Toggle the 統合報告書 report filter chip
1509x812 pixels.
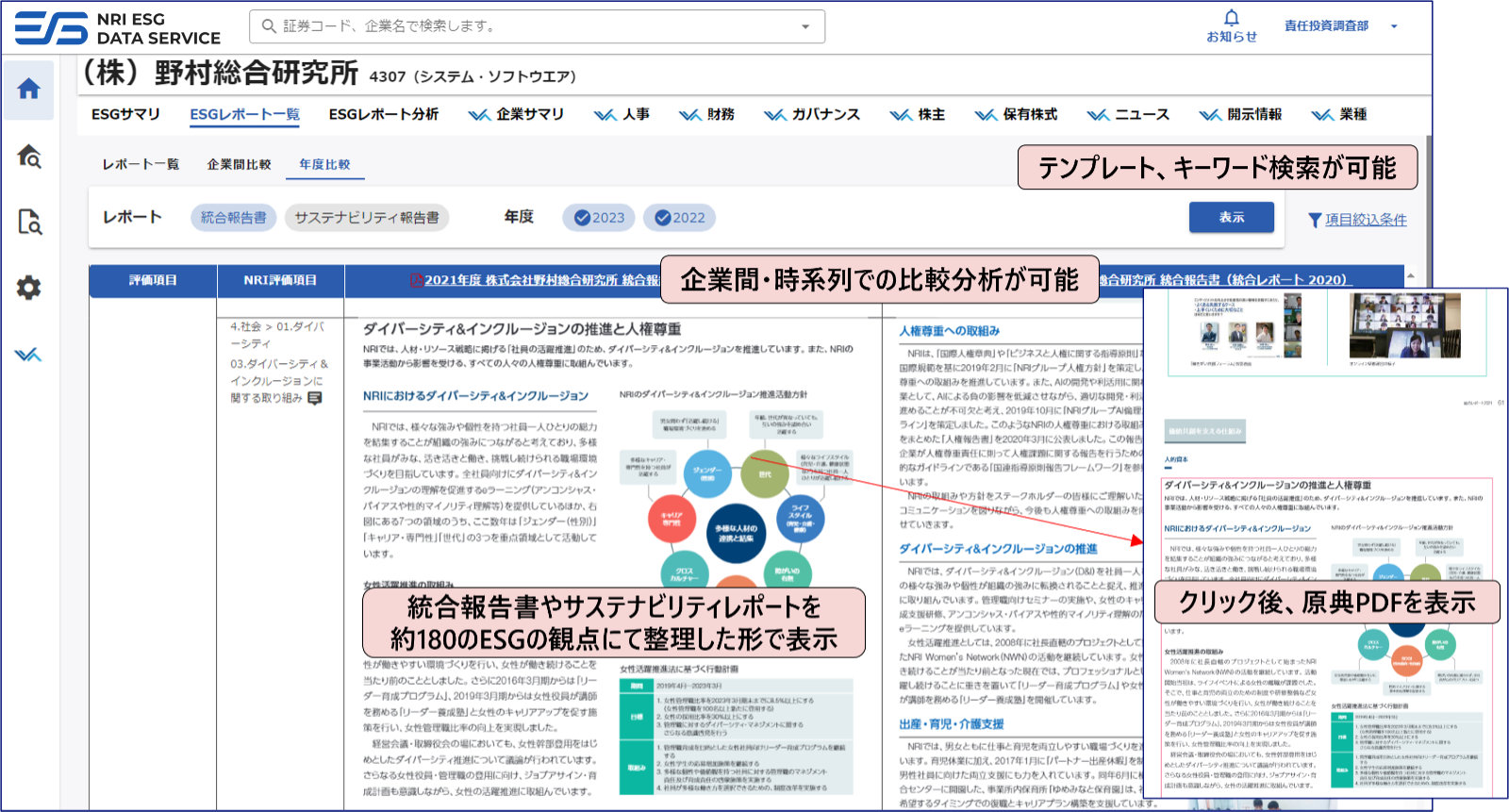click(233, 218)
